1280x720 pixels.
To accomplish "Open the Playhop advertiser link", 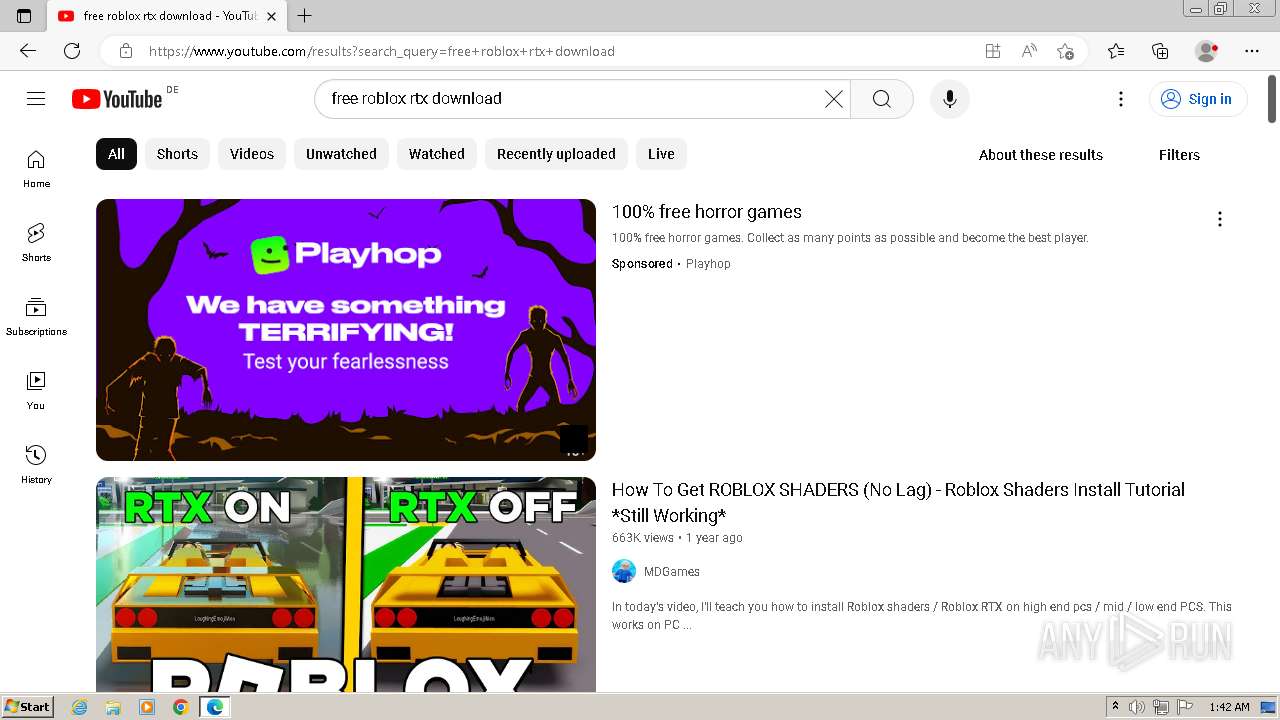I will click(708, 264).
